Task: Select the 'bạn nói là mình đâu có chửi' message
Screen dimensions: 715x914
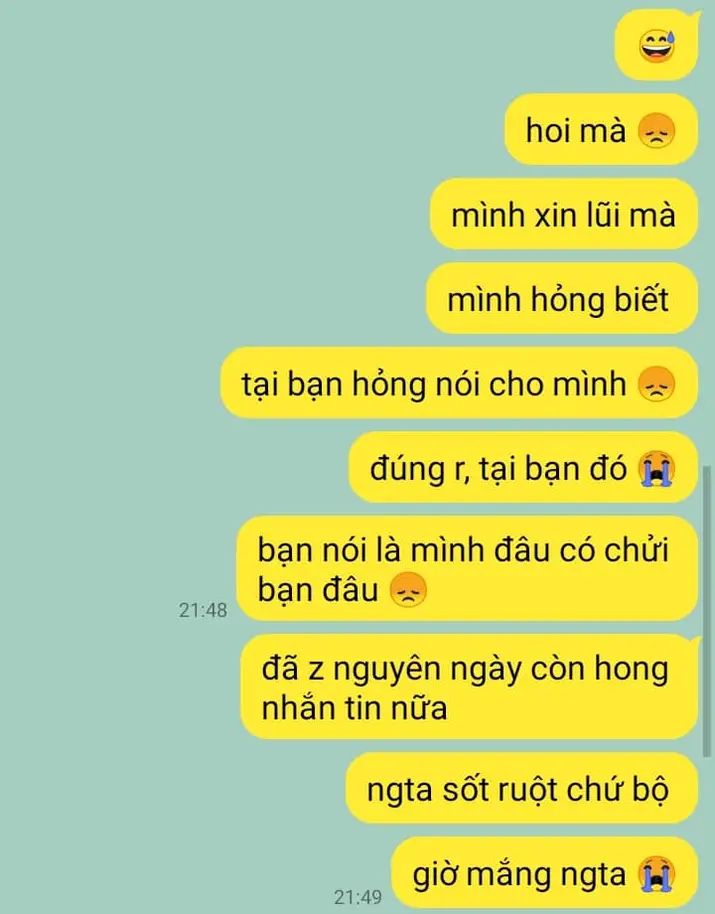Action: pyautogui.click(x=467, y=568)
